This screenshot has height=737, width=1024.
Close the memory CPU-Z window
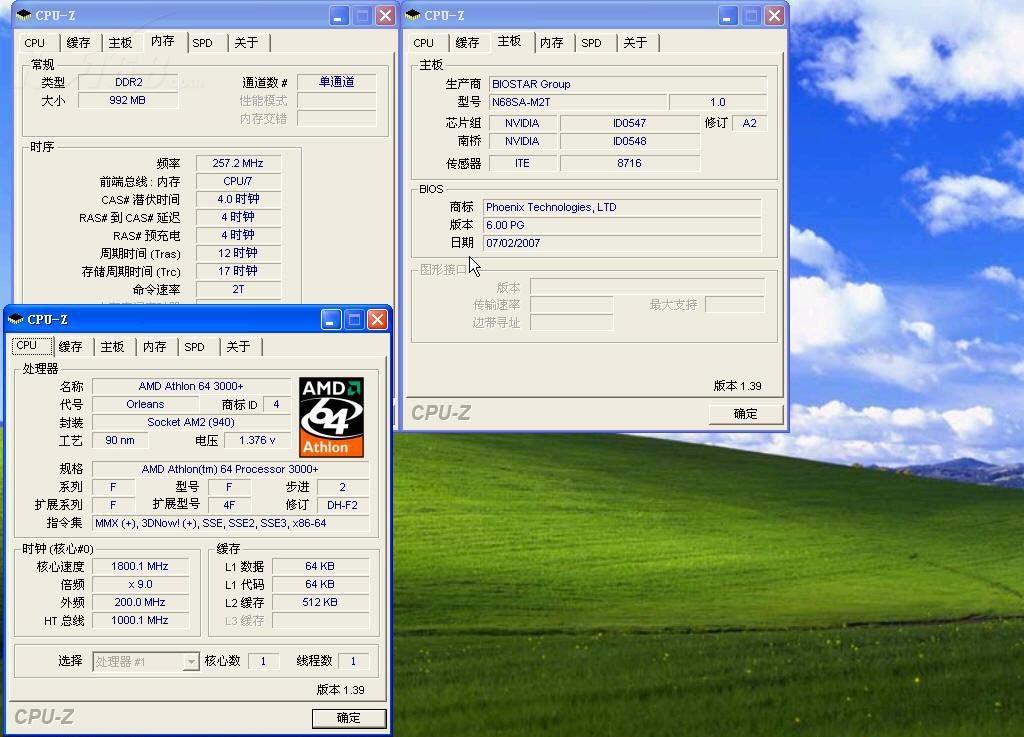tap(385, 16)
